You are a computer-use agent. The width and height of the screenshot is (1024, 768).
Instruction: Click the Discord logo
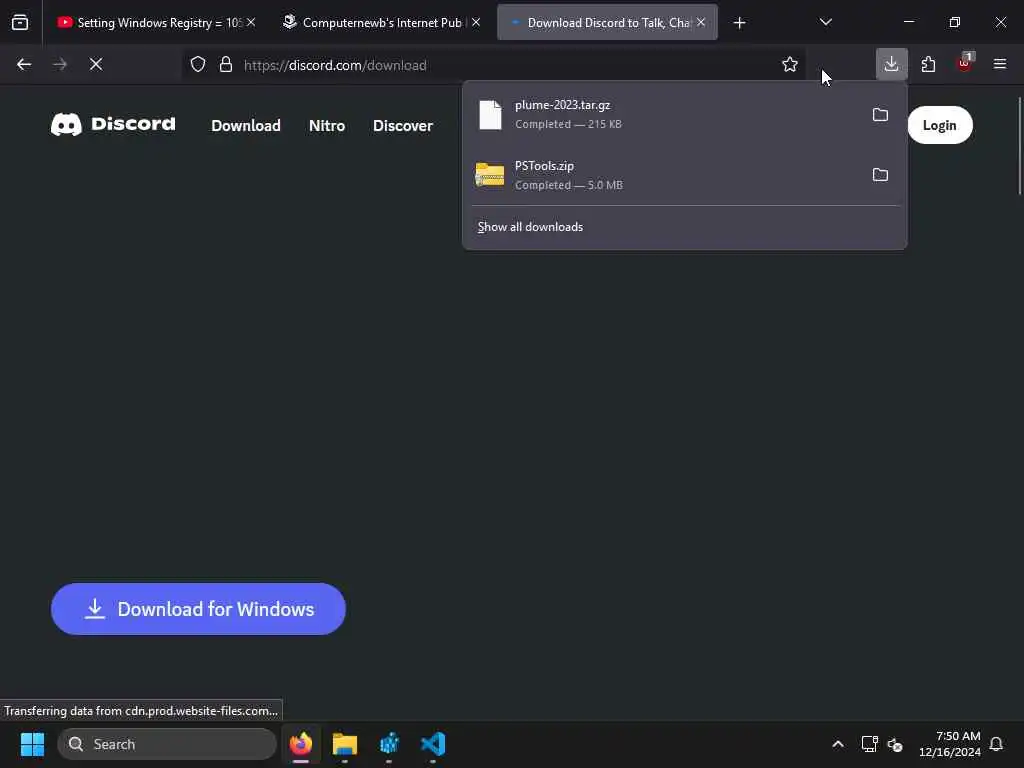tap(113, 124)
